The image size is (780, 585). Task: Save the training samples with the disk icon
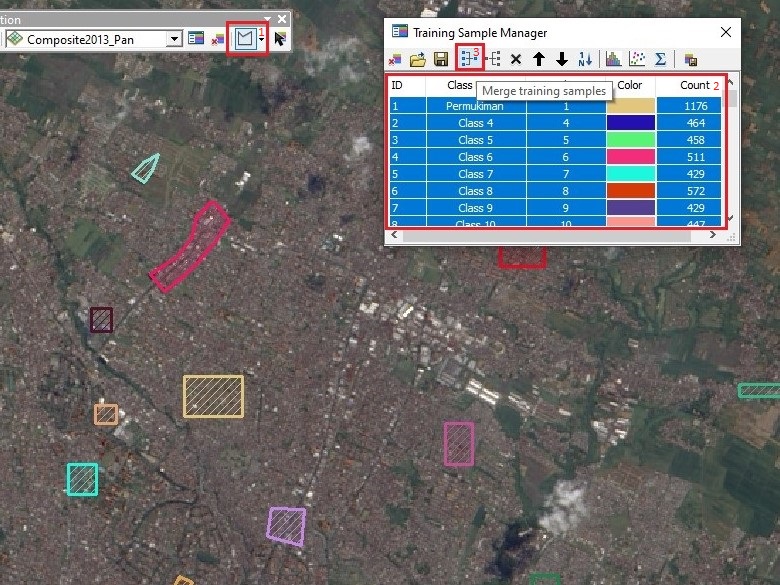(x=441, y=60)
